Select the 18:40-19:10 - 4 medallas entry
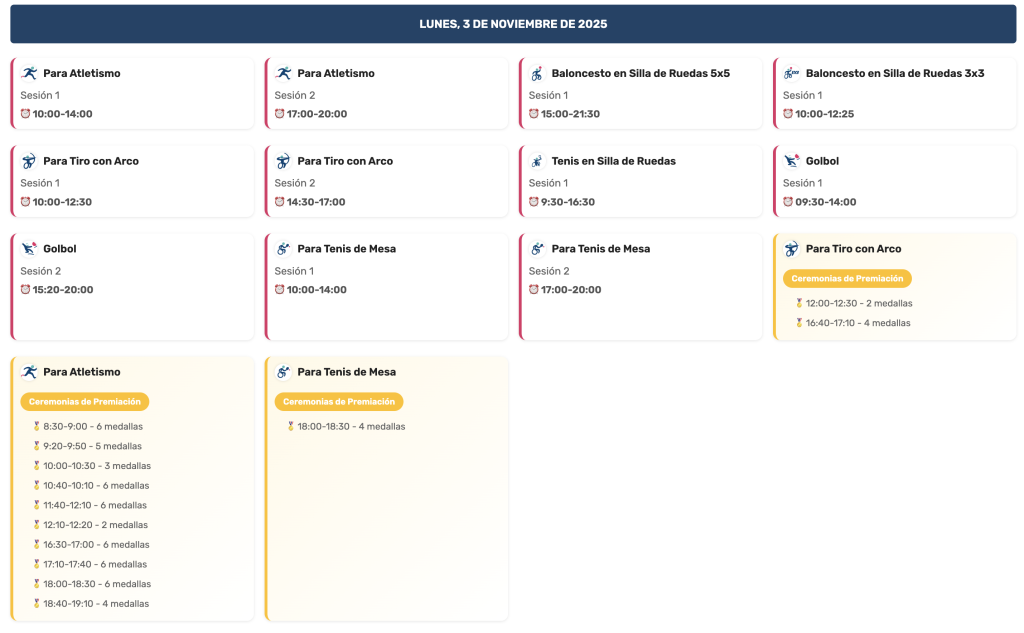Viewport: 1024px width, 633px height. tap(96, 604)
